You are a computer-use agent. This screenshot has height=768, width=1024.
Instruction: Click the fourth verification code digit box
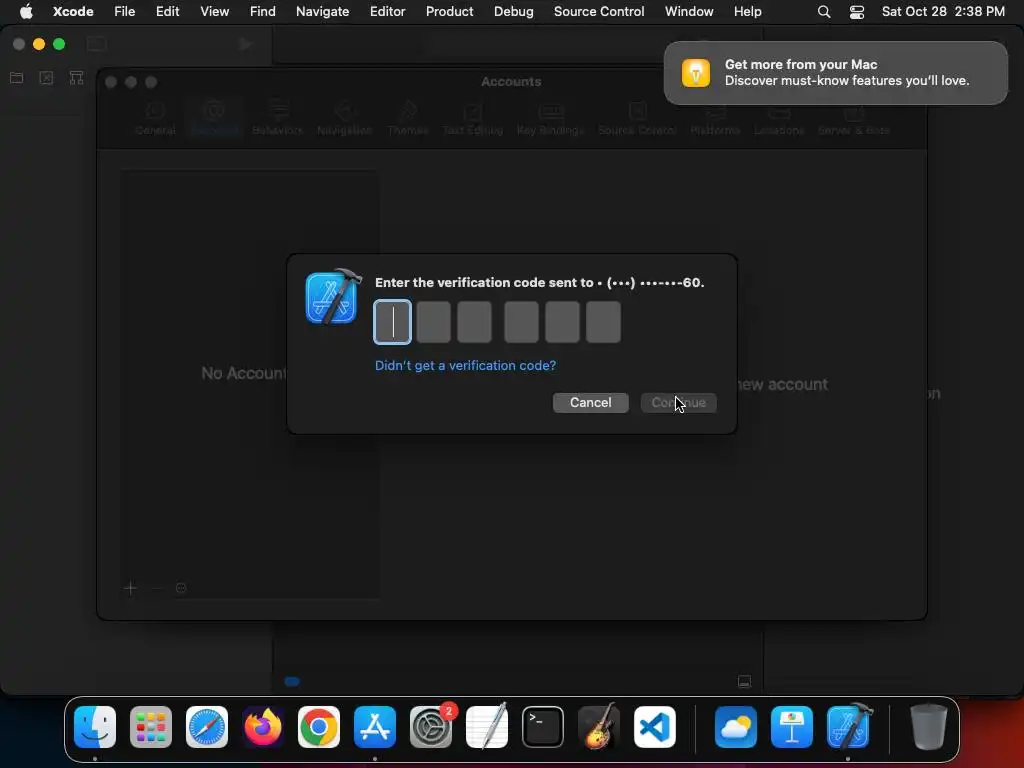pos(521,322)
